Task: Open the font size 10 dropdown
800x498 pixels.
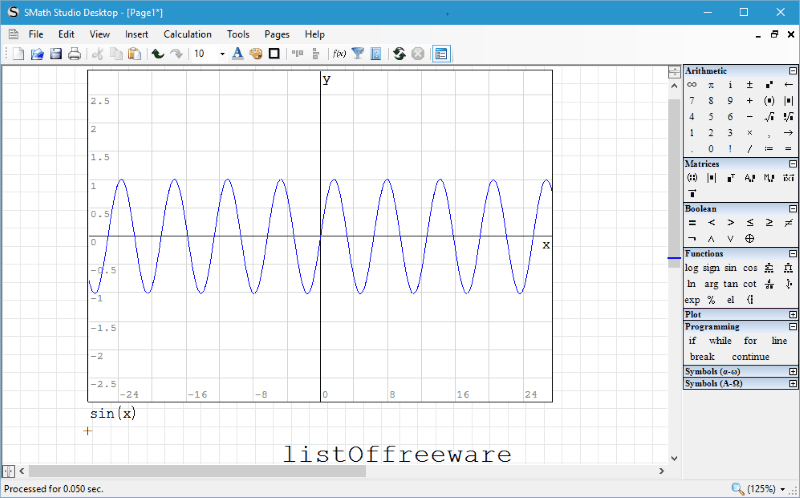Action: pos(222,54)
